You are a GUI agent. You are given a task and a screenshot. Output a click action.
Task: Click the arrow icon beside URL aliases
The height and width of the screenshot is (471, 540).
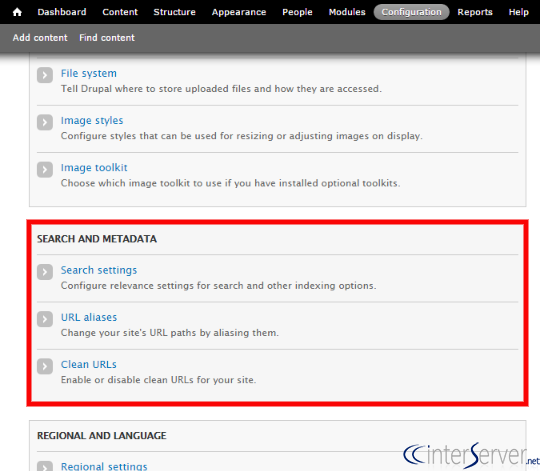point(45,319)
